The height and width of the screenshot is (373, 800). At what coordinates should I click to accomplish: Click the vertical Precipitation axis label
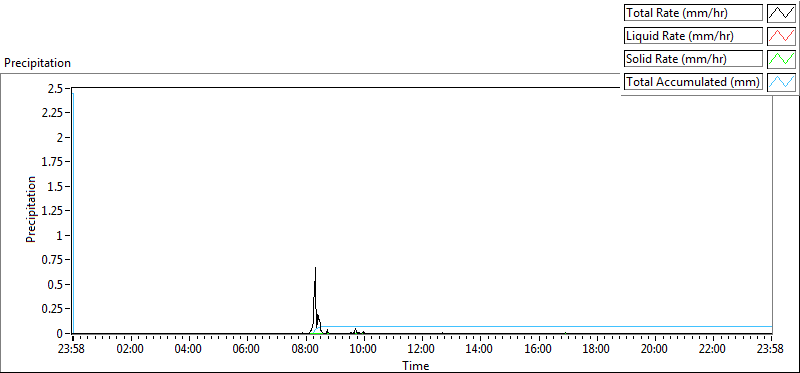(x=31, y=210)
